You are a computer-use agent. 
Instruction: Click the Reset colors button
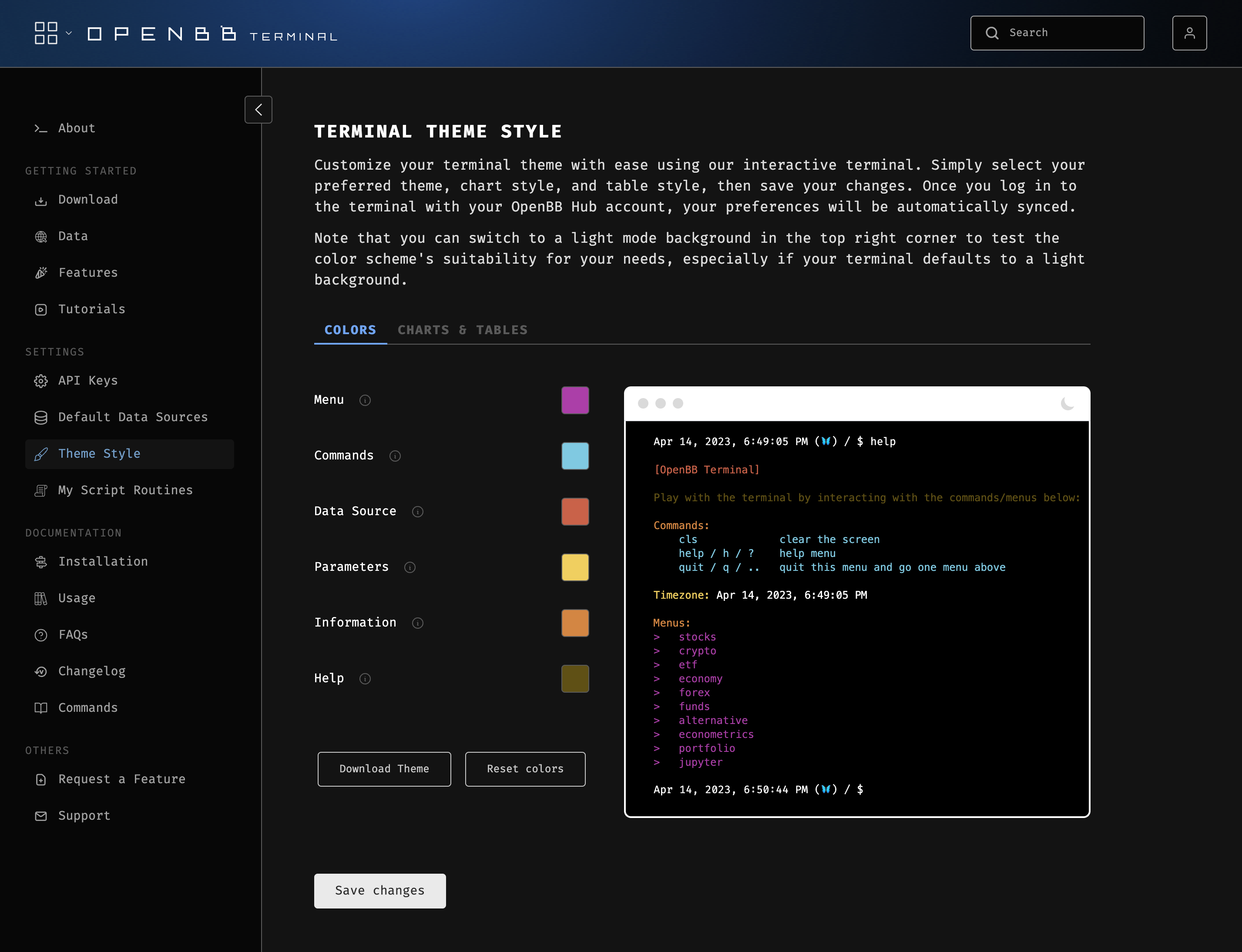[x=525, y=769]
